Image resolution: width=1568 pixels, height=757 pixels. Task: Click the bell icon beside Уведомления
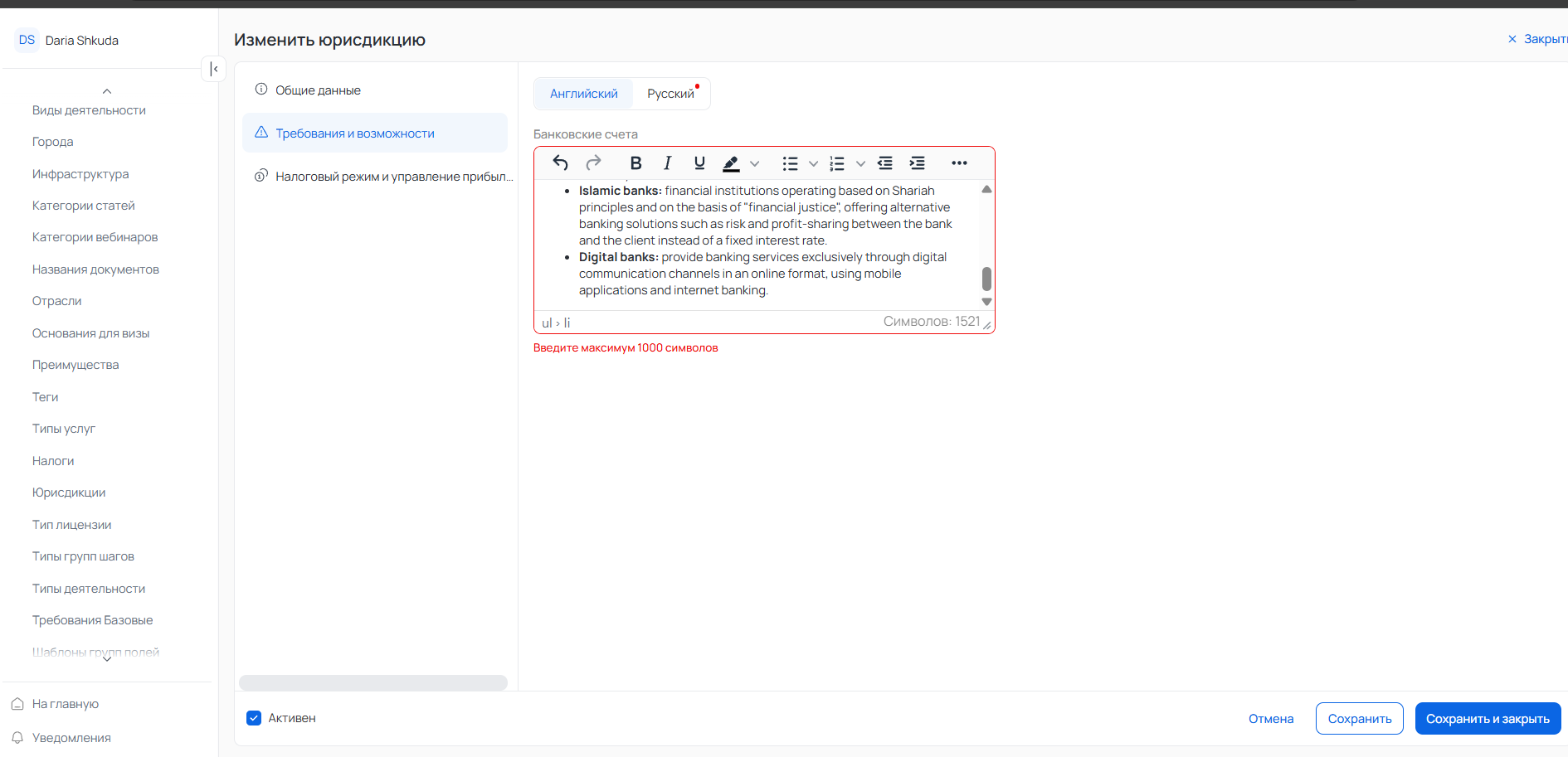point(17,737)
